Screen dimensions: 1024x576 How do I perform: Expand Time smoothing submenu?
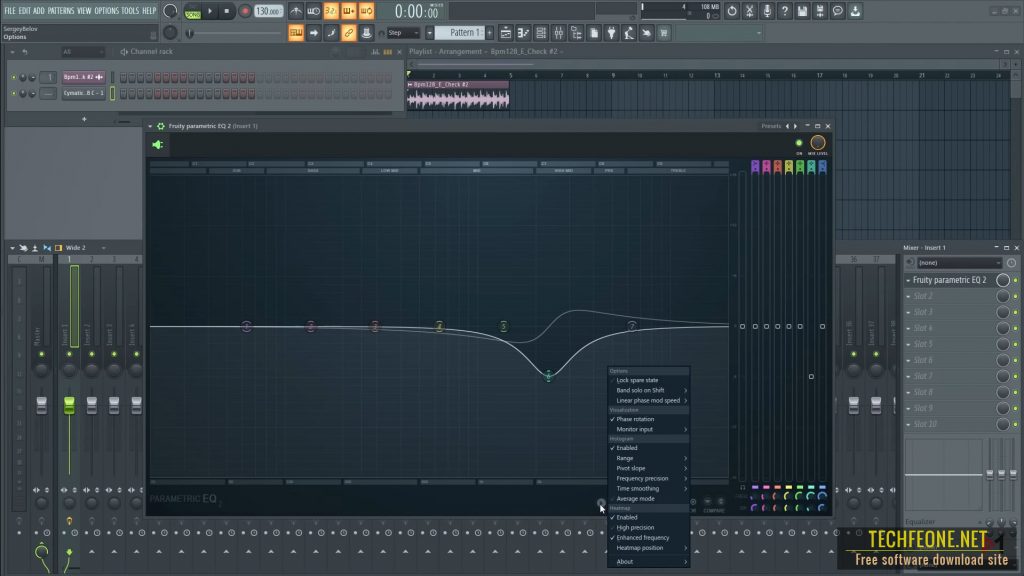click(648, 488)
